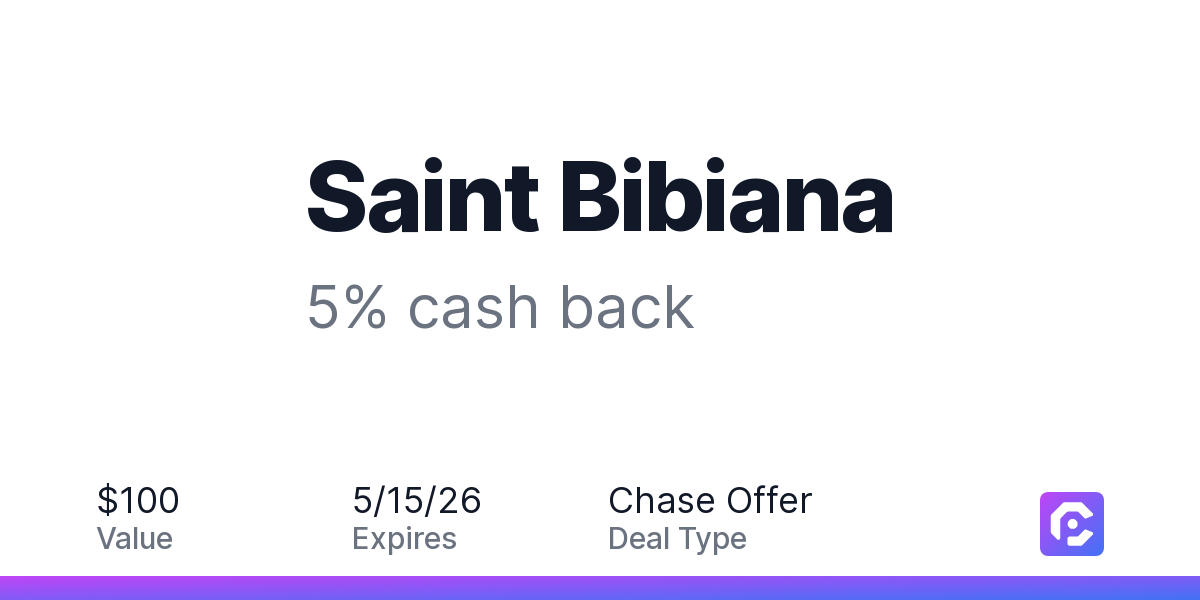Click the word "Offer" in the deal type
This screenshot has height=600, width=1200.
769,500
